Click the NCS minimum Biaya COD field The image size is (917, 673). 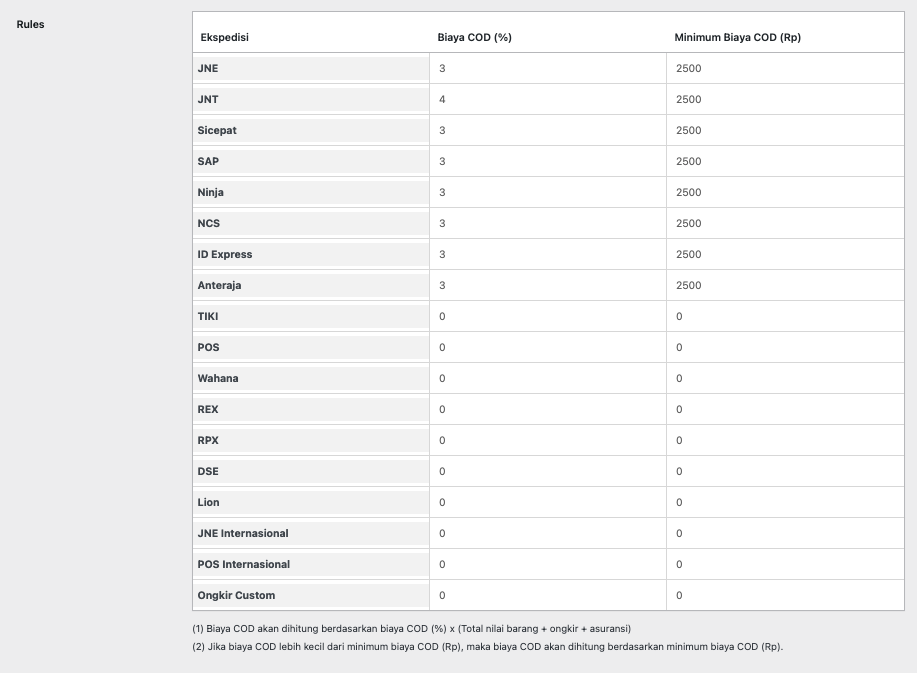click(785, 223)
